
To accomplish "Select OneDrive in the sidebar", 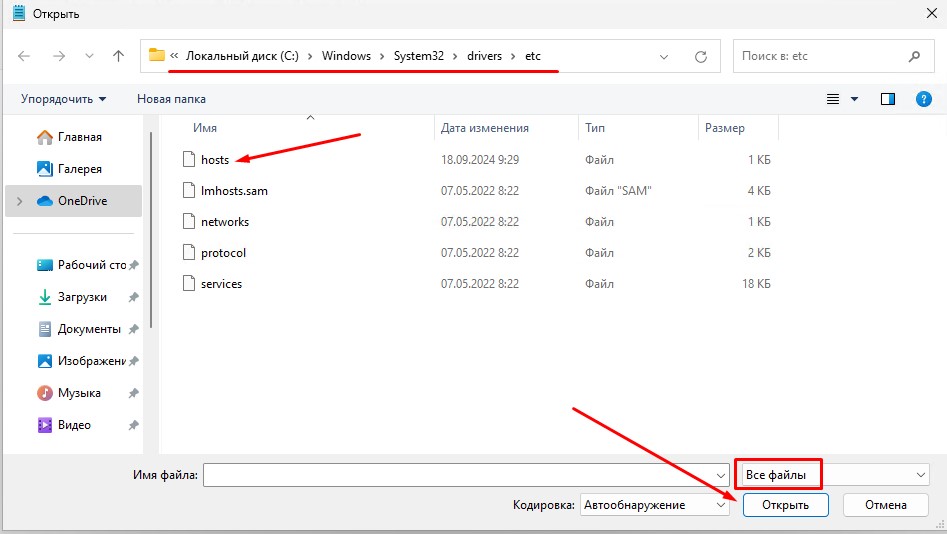I will (x=74, y=201).
